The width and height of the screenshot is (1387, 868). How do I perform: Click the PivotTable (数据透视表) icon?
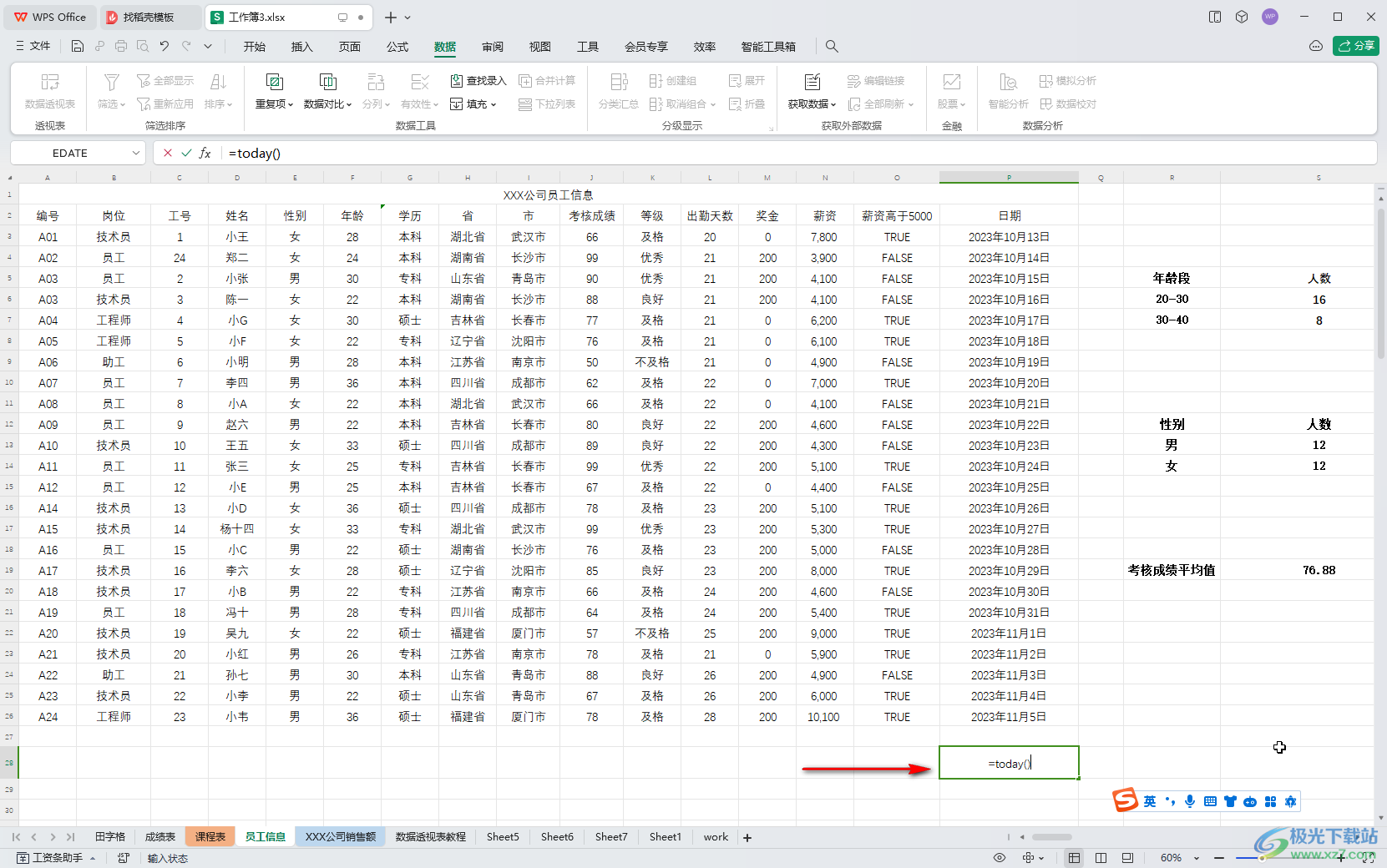coord(50,82)
